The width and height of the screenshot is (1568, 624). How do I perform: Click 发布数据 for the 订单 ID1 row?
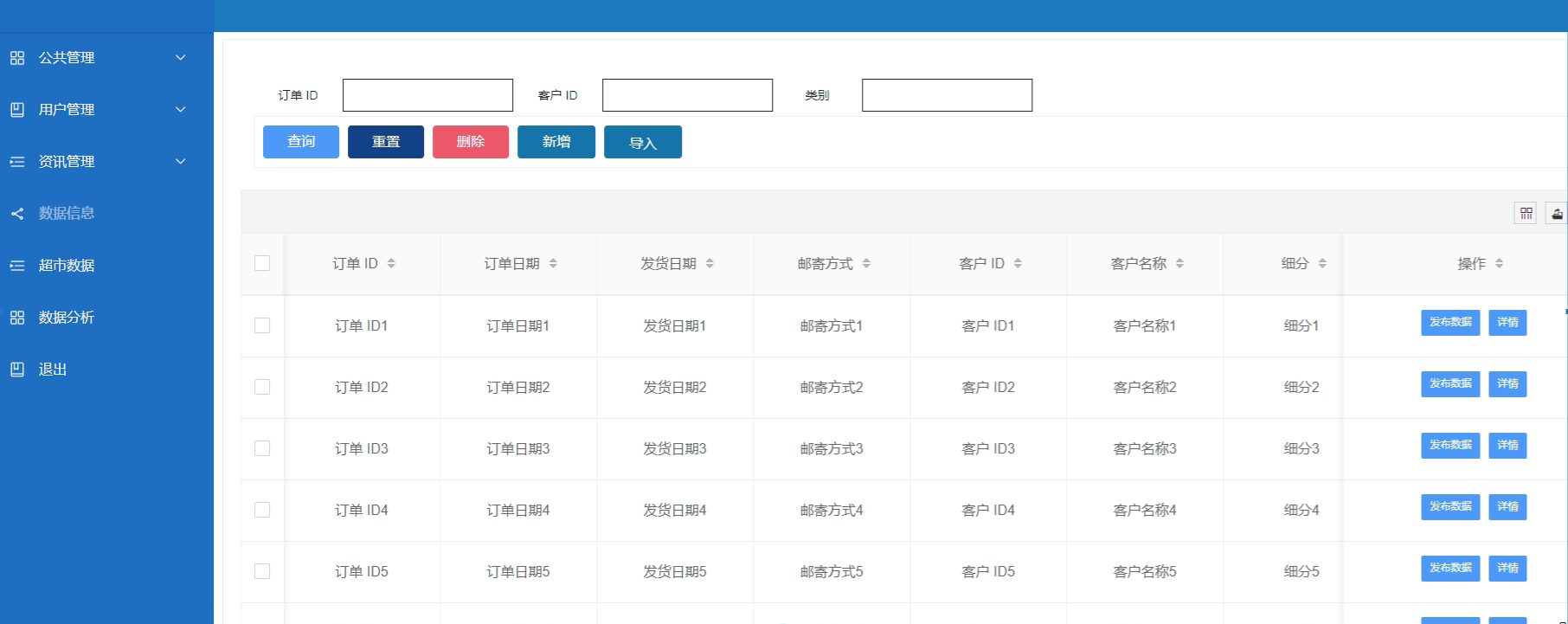(x=1450, y=323)
